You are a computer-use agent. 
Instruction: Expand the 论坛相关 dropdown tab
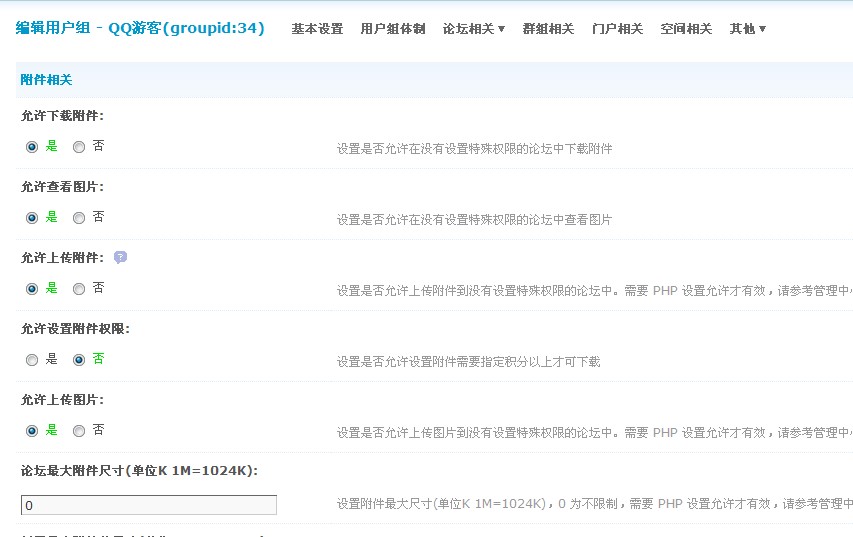(x=474, y=29)
